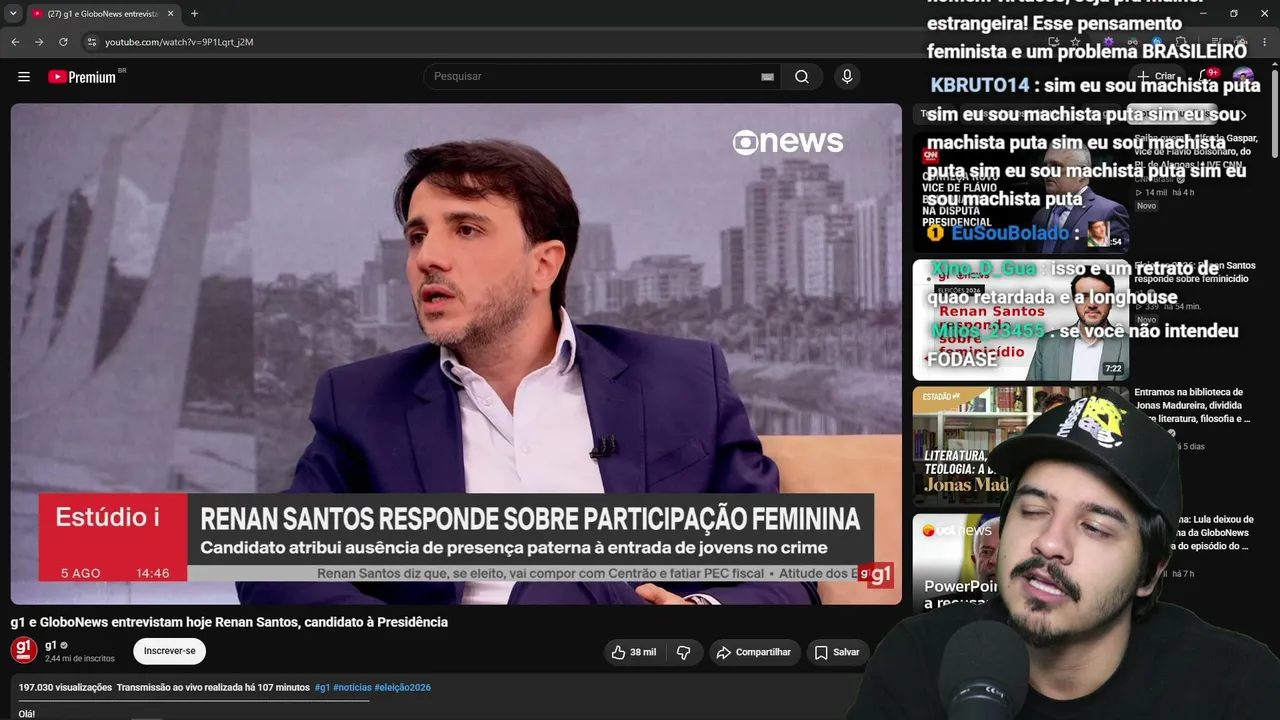Subscribe with the Inscrever-se button
The image size is (1280, 720).
tap(170, 651)
